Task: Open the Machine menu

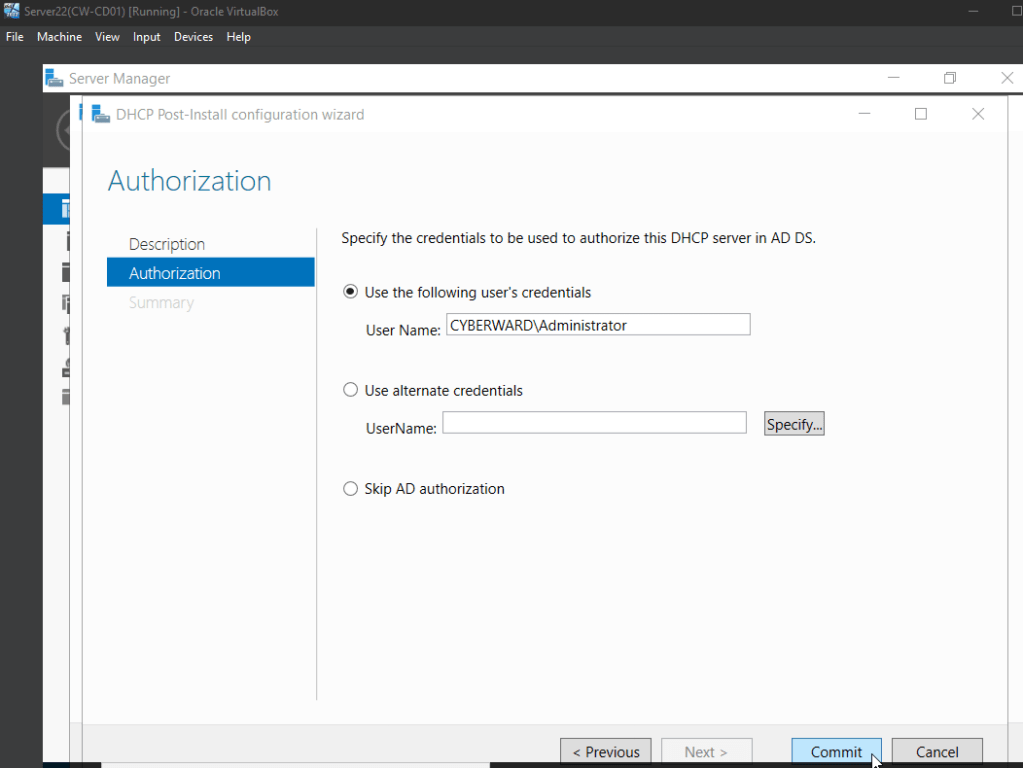Action: tap(59, 37)
